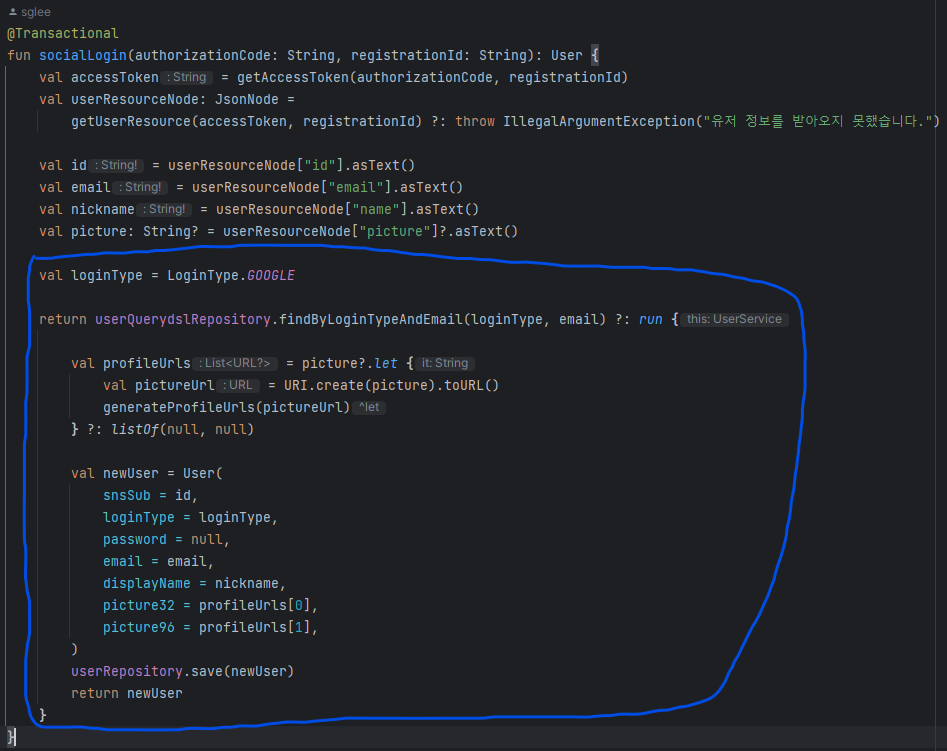This screenshot has height=751, width=947.
Task: Click the "picture" string literal
Action: 395,231
